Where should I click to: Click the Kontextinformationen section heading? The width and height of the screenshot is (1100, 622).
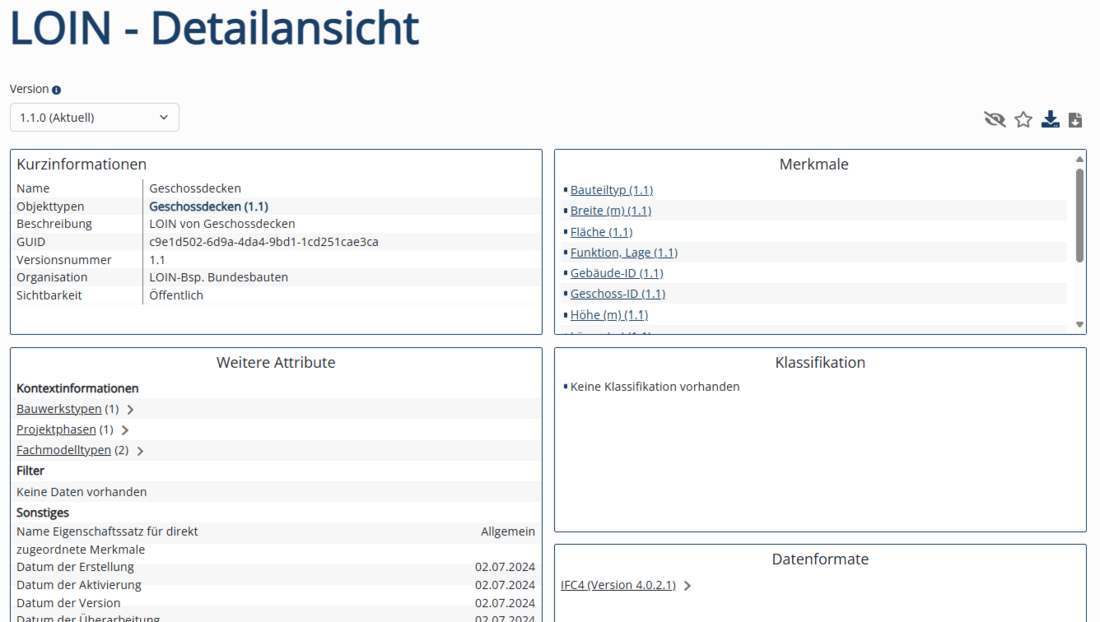[x=77, y=388]
